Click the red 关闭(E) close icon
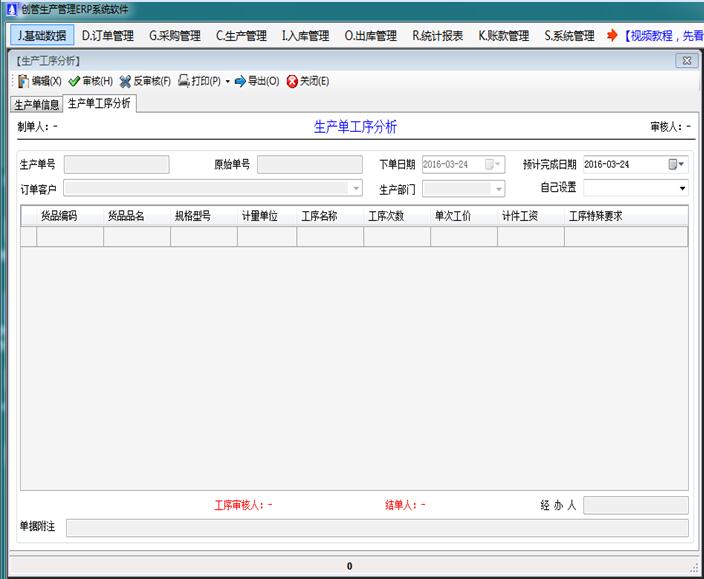Image resolution: width=704 pixels, height=579 pixels. point(292,81)
